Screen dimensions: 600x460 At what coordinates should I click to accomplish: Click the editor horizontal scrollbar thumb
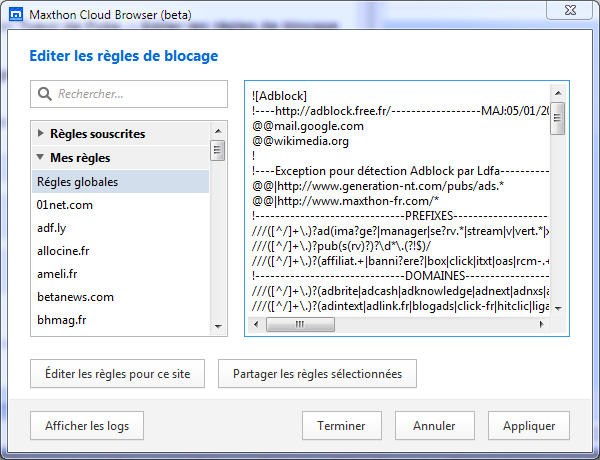[300, 325]
